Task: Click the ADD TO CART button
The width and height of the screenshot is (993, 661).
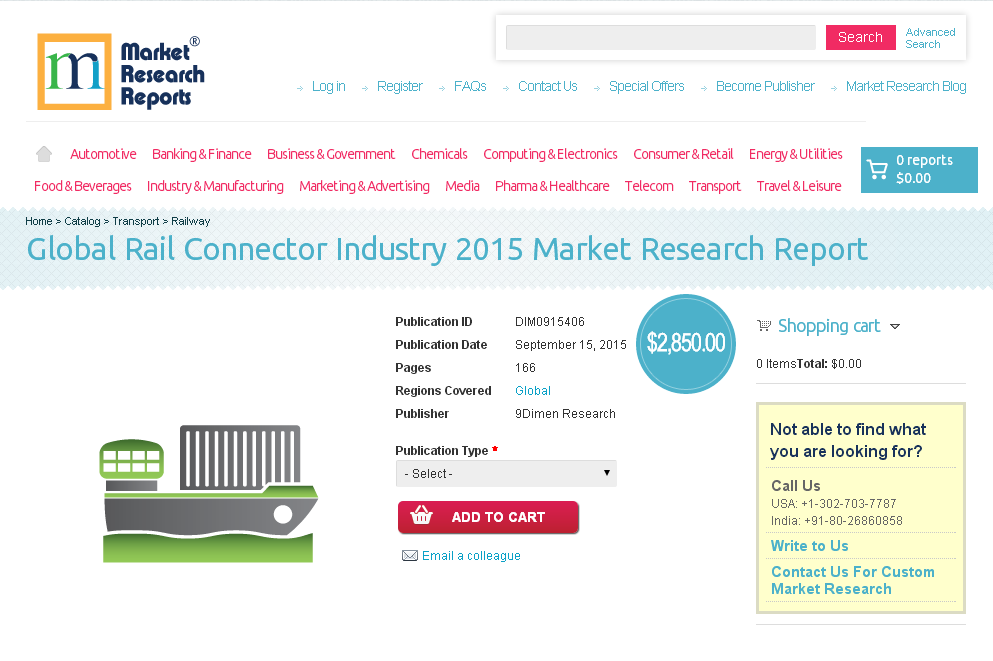Action: click(488, 517)
